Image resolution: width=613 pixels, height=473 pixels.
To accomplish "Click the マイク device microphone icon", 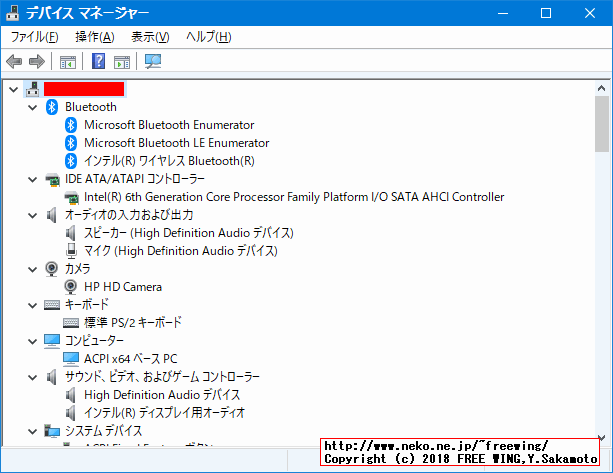I will 71,251.
